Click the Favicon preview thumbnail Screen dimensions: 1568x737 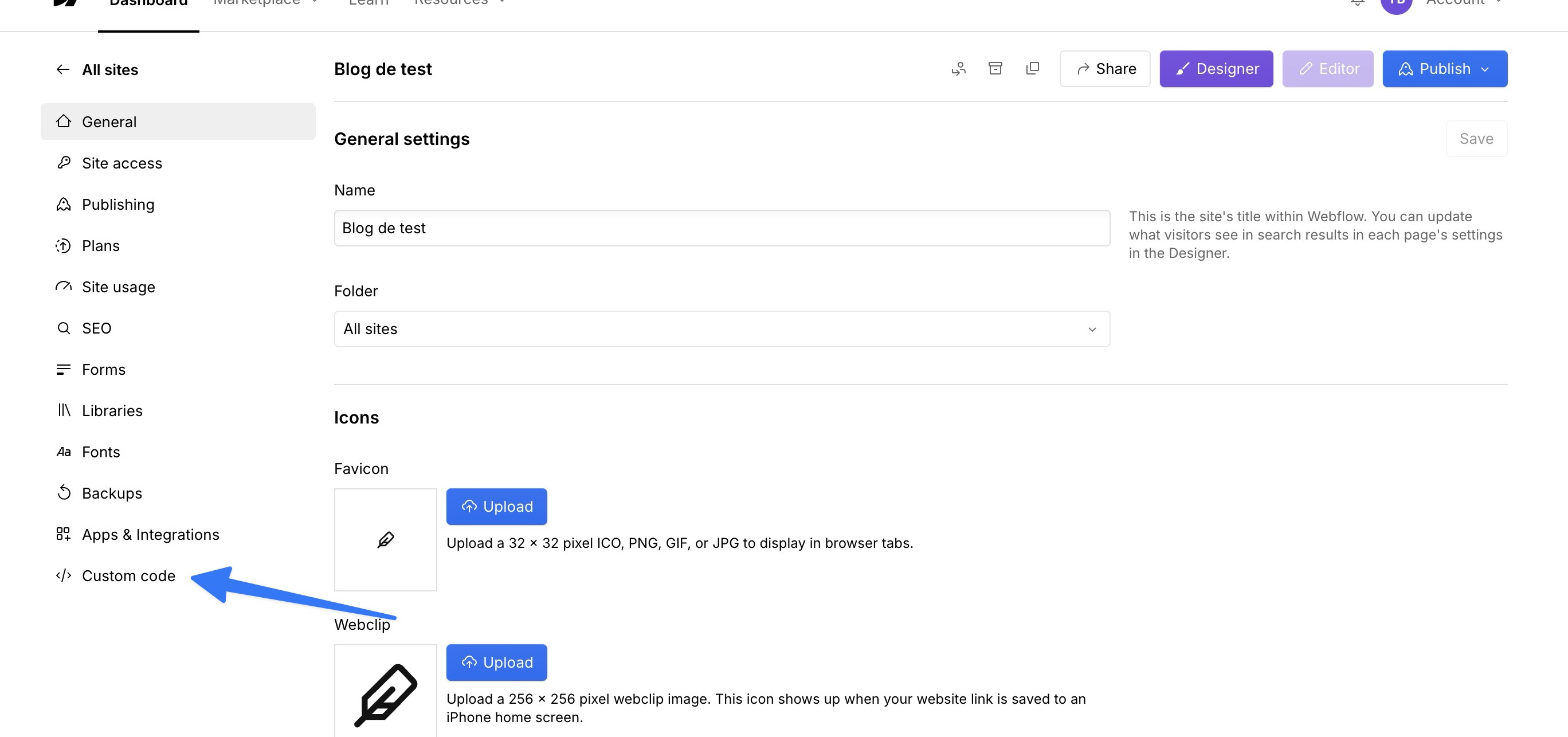pos(385,539)
